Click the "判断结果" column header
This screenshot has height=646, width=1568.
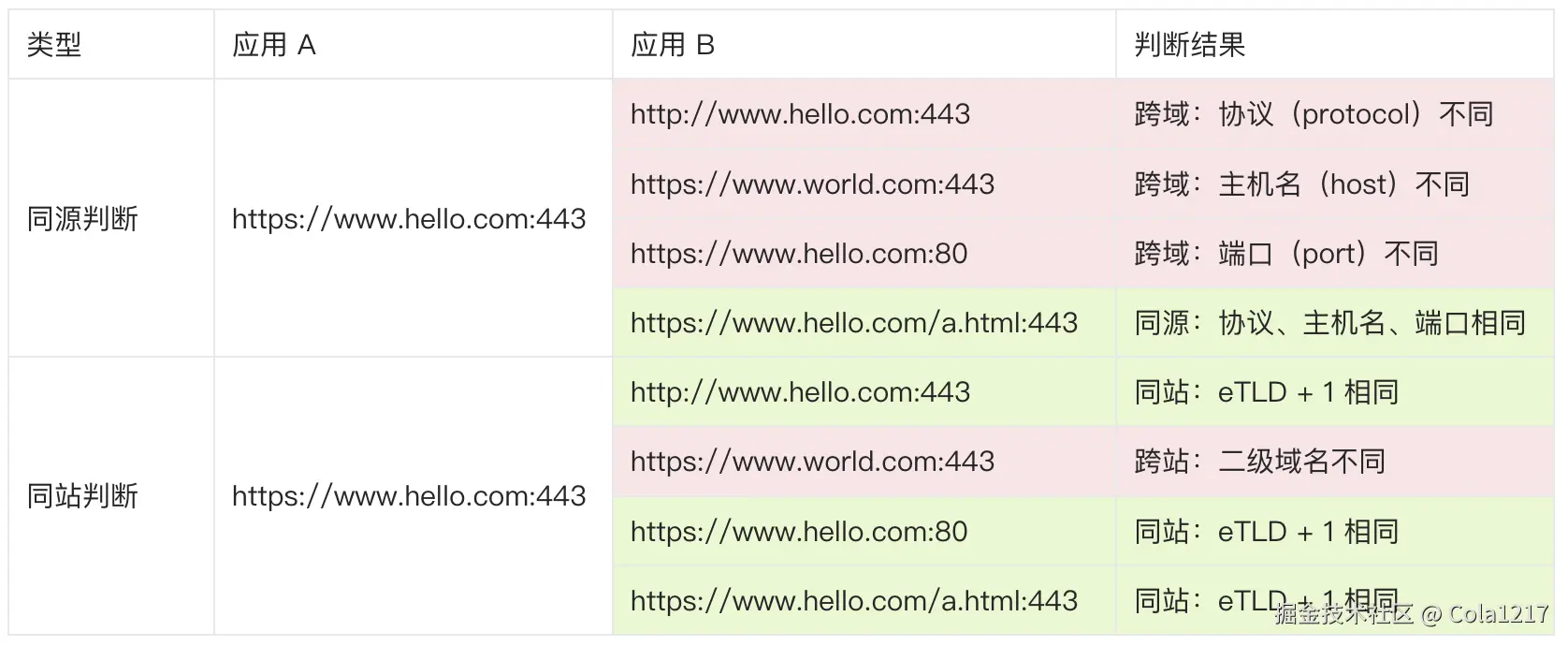click(x=1189, y=45)
